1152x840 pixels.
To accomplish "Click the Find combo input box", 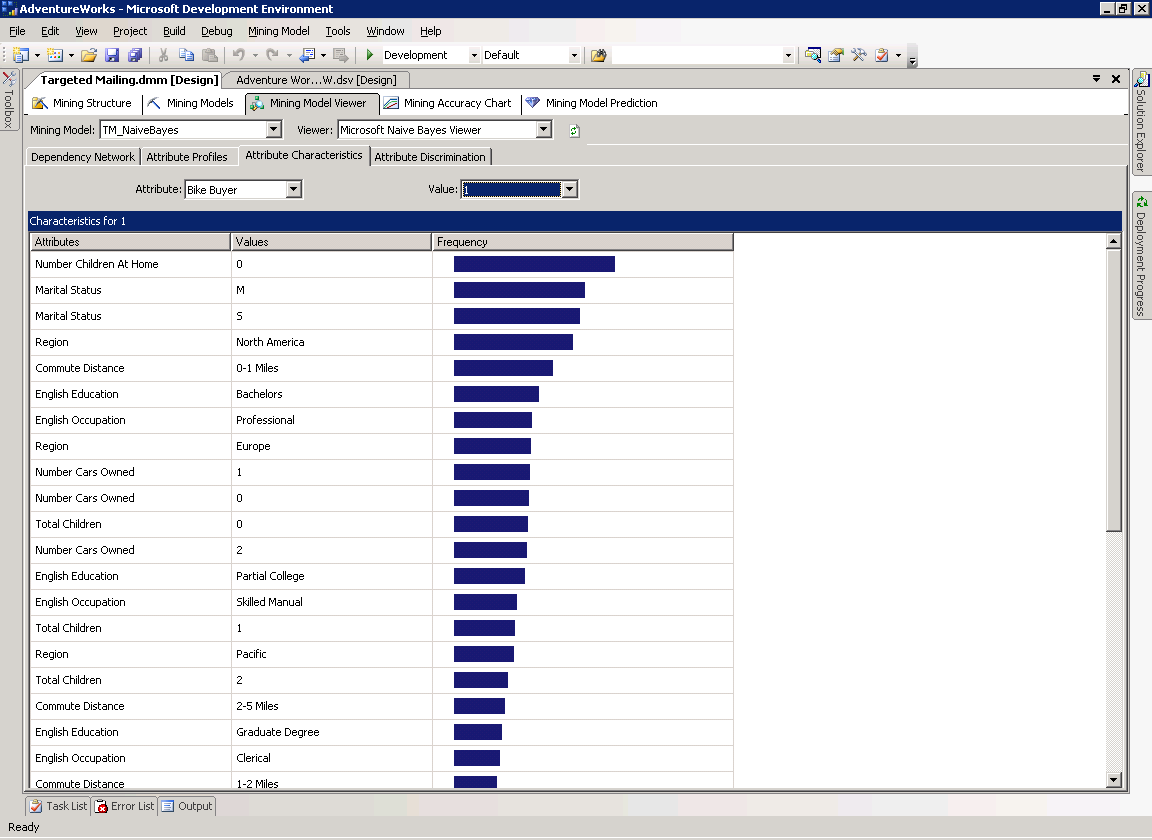I will (698, 55).
